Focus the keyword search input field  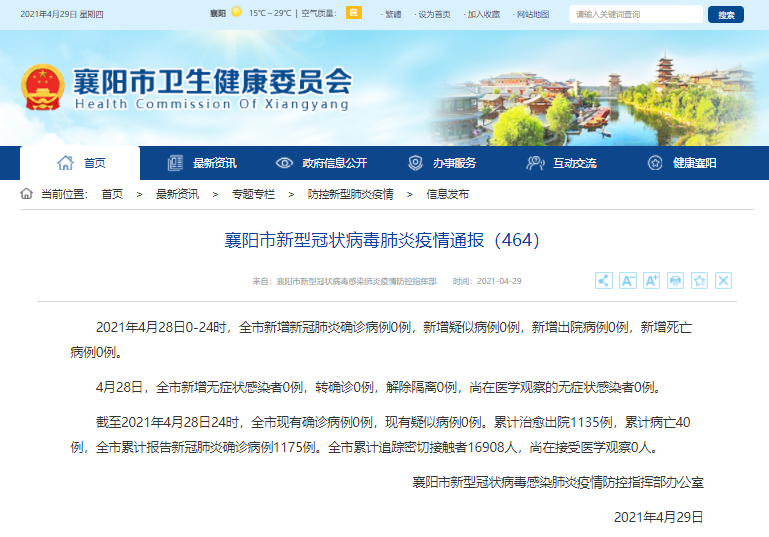(635, 14)
